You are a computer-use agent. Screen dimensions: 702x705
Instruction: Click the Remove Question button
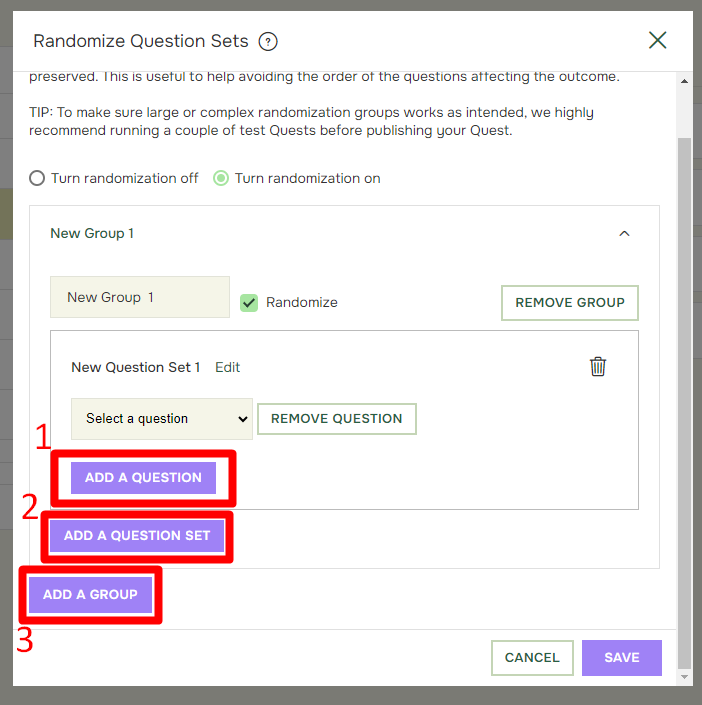[337, 419]
